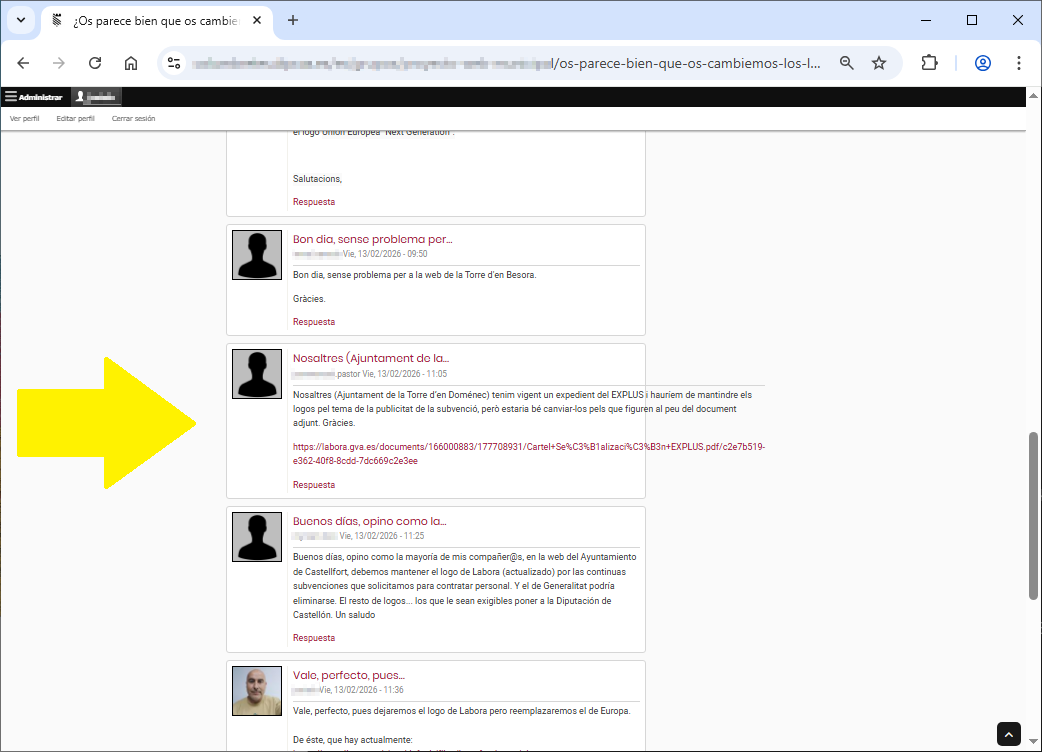Go forward in browser history
This screenshot has width=1042, height=752.
point(59,63)
